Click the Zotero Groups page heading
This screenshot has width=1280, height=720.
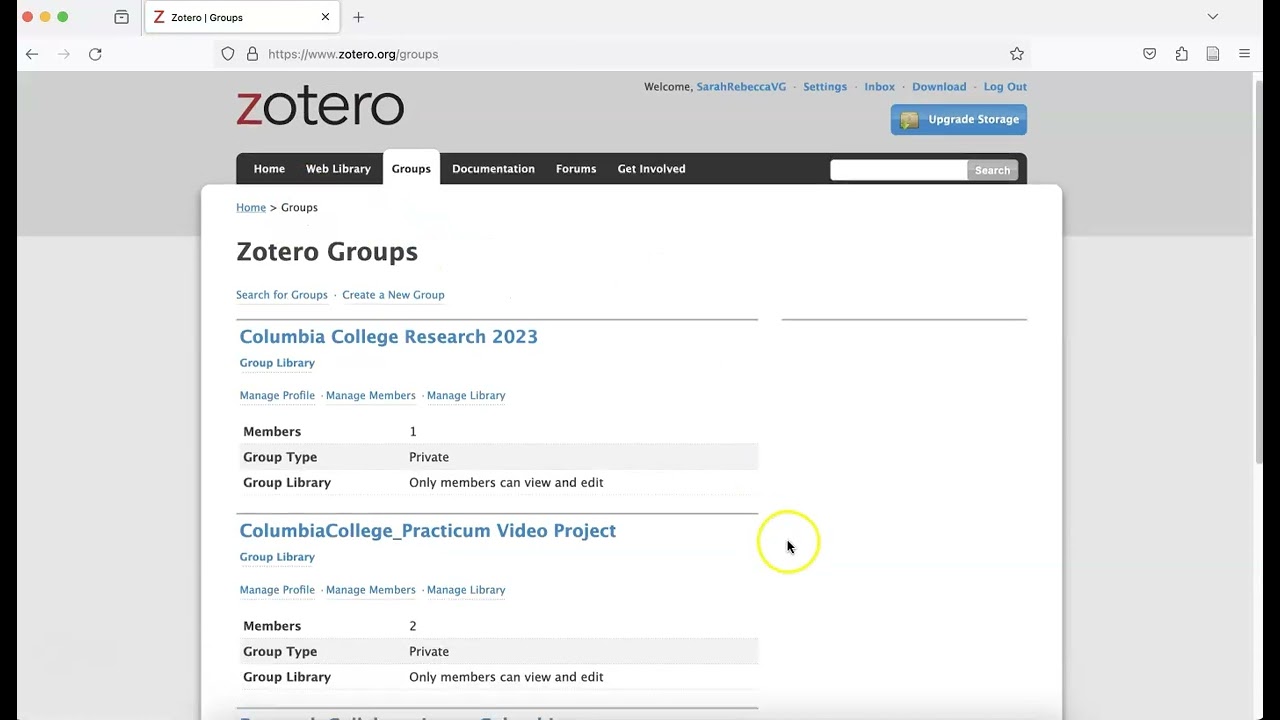327,252
